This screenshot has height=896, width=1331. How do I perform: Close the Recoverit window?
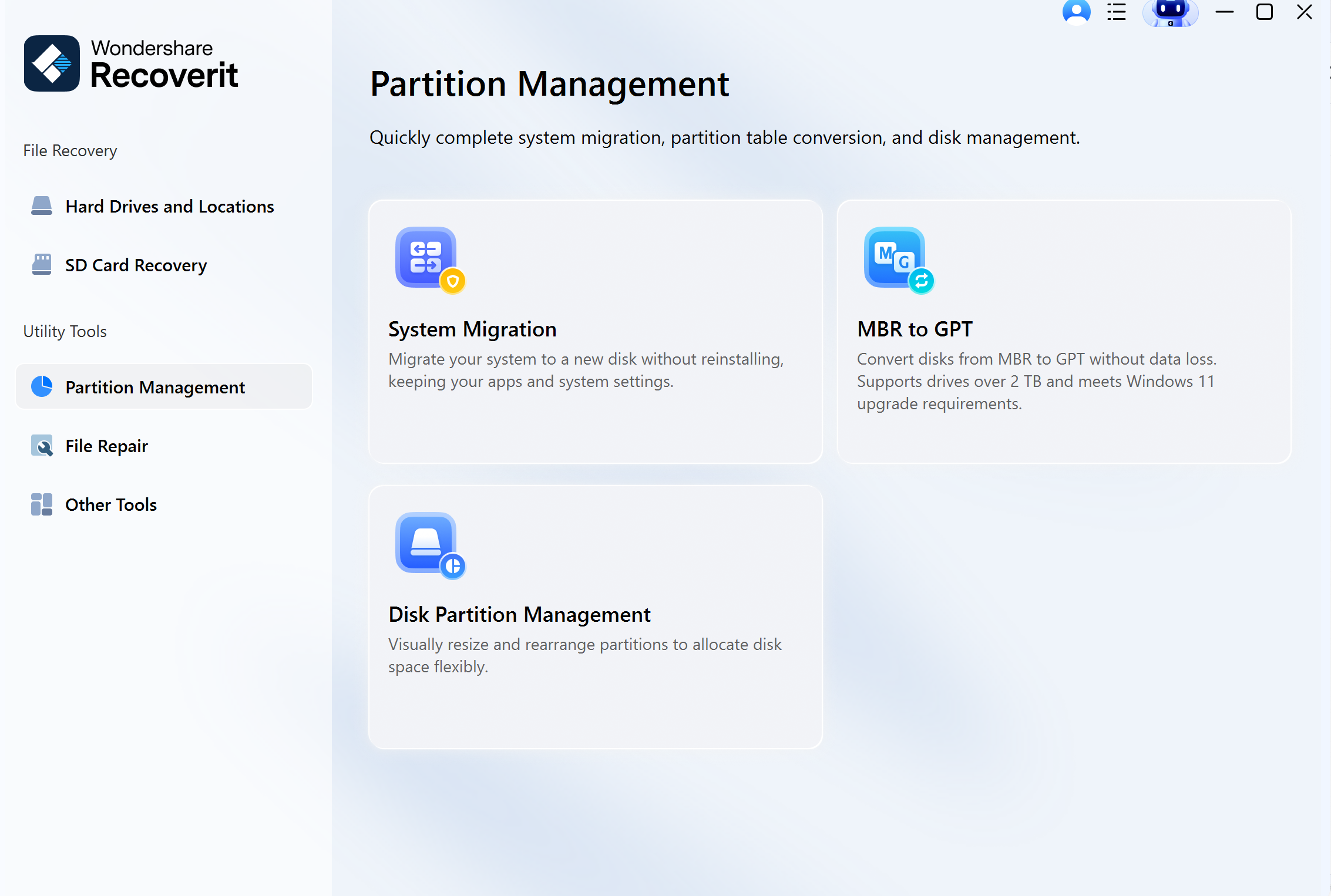pos(1305,12)
